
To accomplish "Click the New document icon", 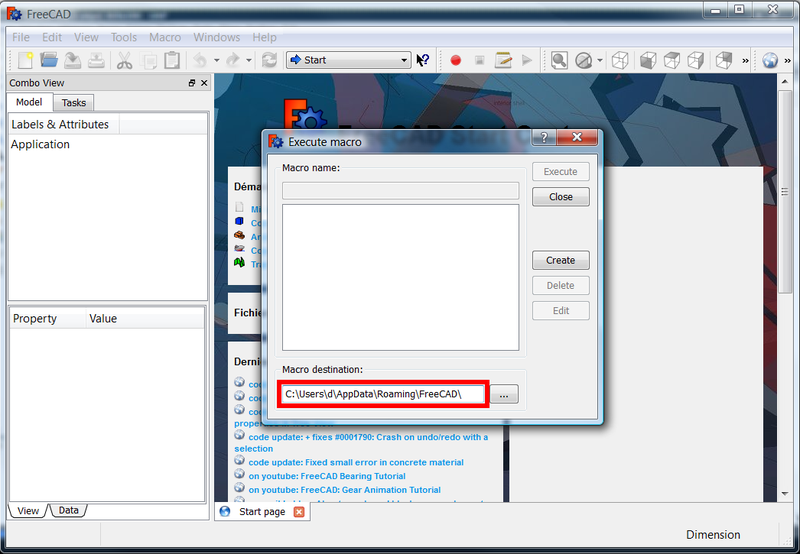I will coord(24,60).
